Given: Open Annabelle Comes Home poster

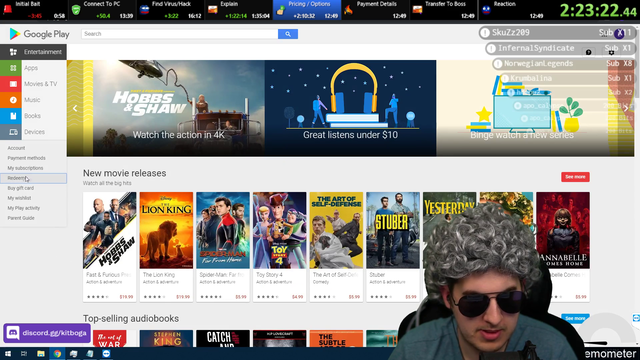Looking at the screenshot, I should coord(563,230).
